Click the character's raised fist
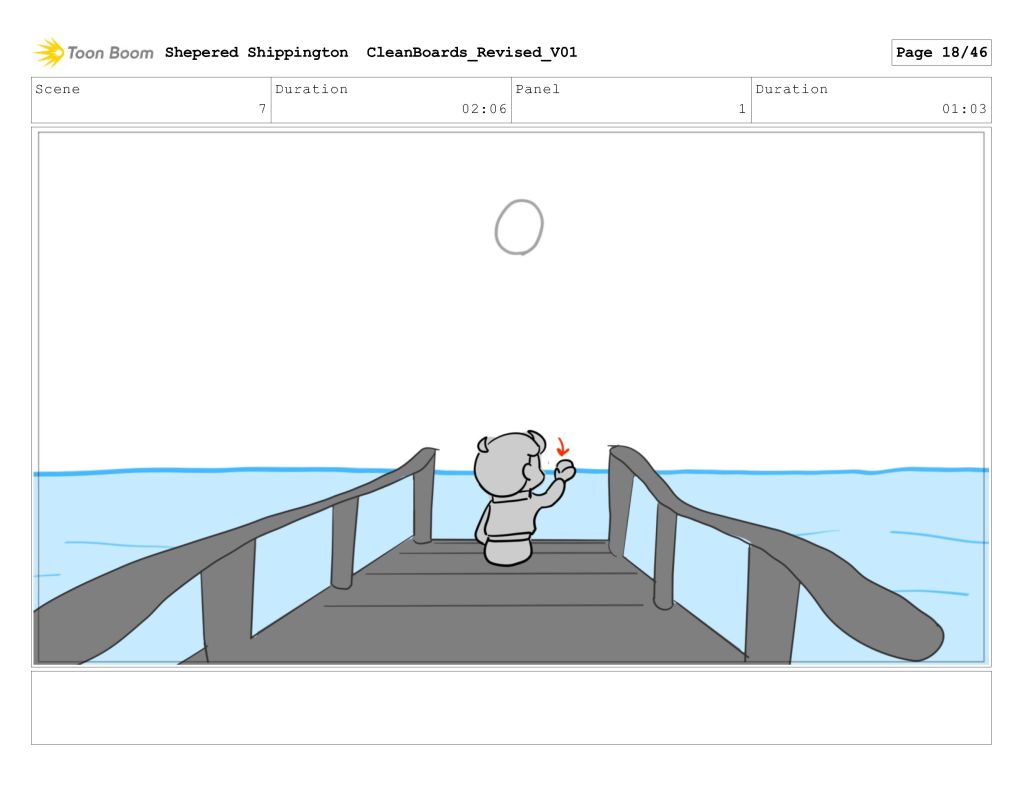This screenshot has width=1024, height=791. (565, 470)
